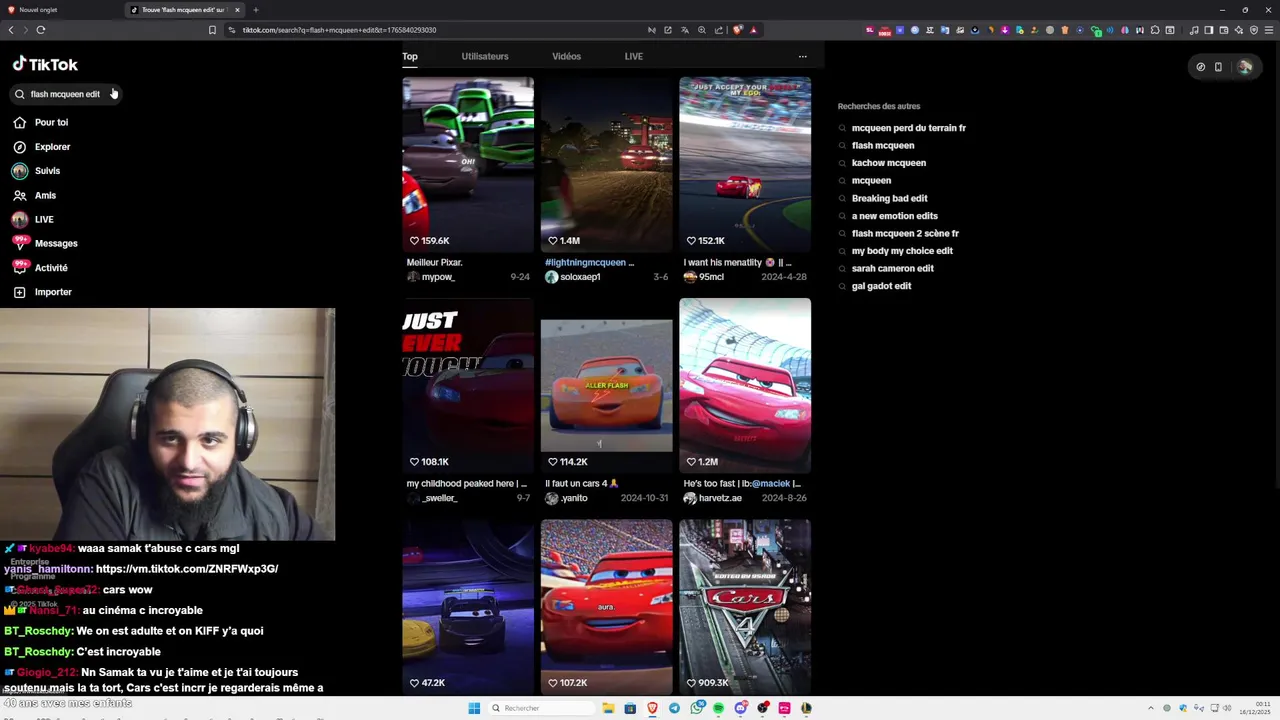Click the Windows Rechercher search box
Image resolution: width=1280 pixels, height=720 pixels.
click(x=540, y=708)
